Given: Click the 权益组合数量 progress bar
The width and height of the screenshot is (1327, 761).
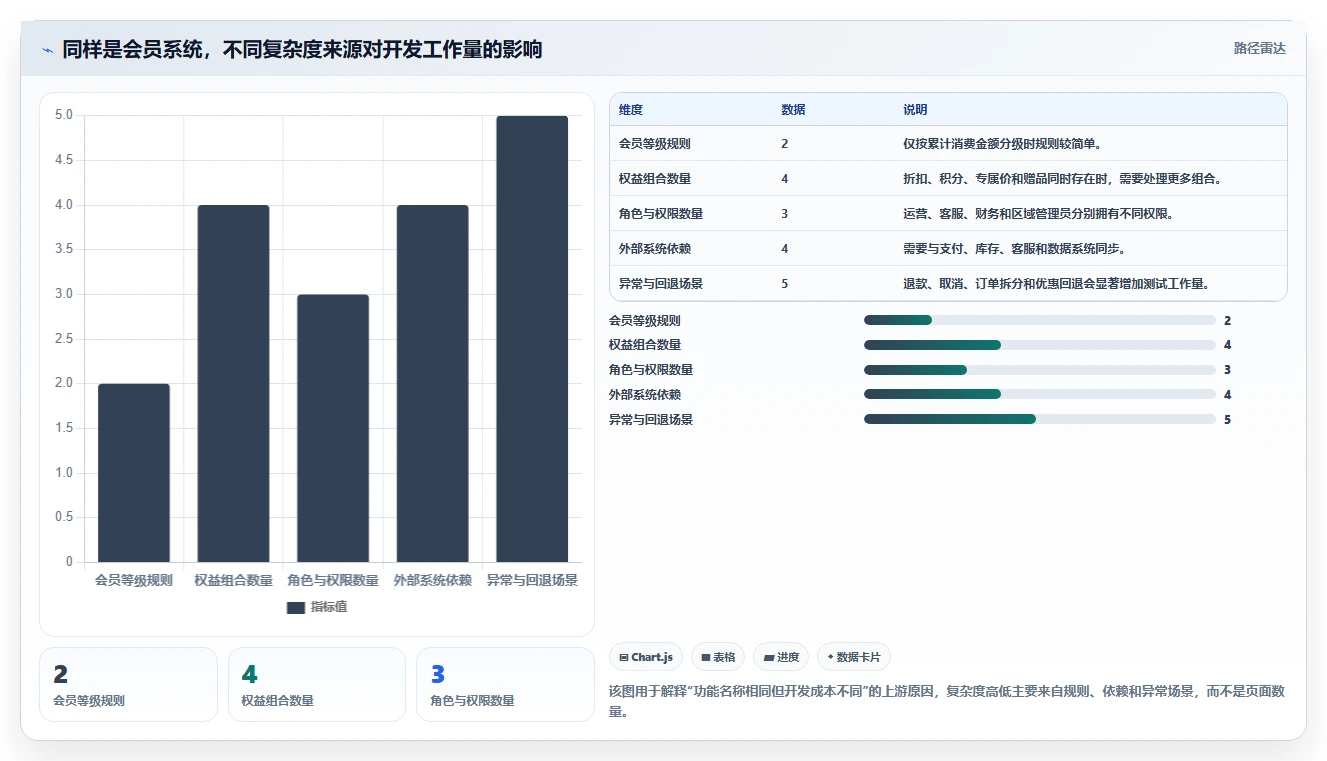Looking at the screenshot, I should [1040, 345].
